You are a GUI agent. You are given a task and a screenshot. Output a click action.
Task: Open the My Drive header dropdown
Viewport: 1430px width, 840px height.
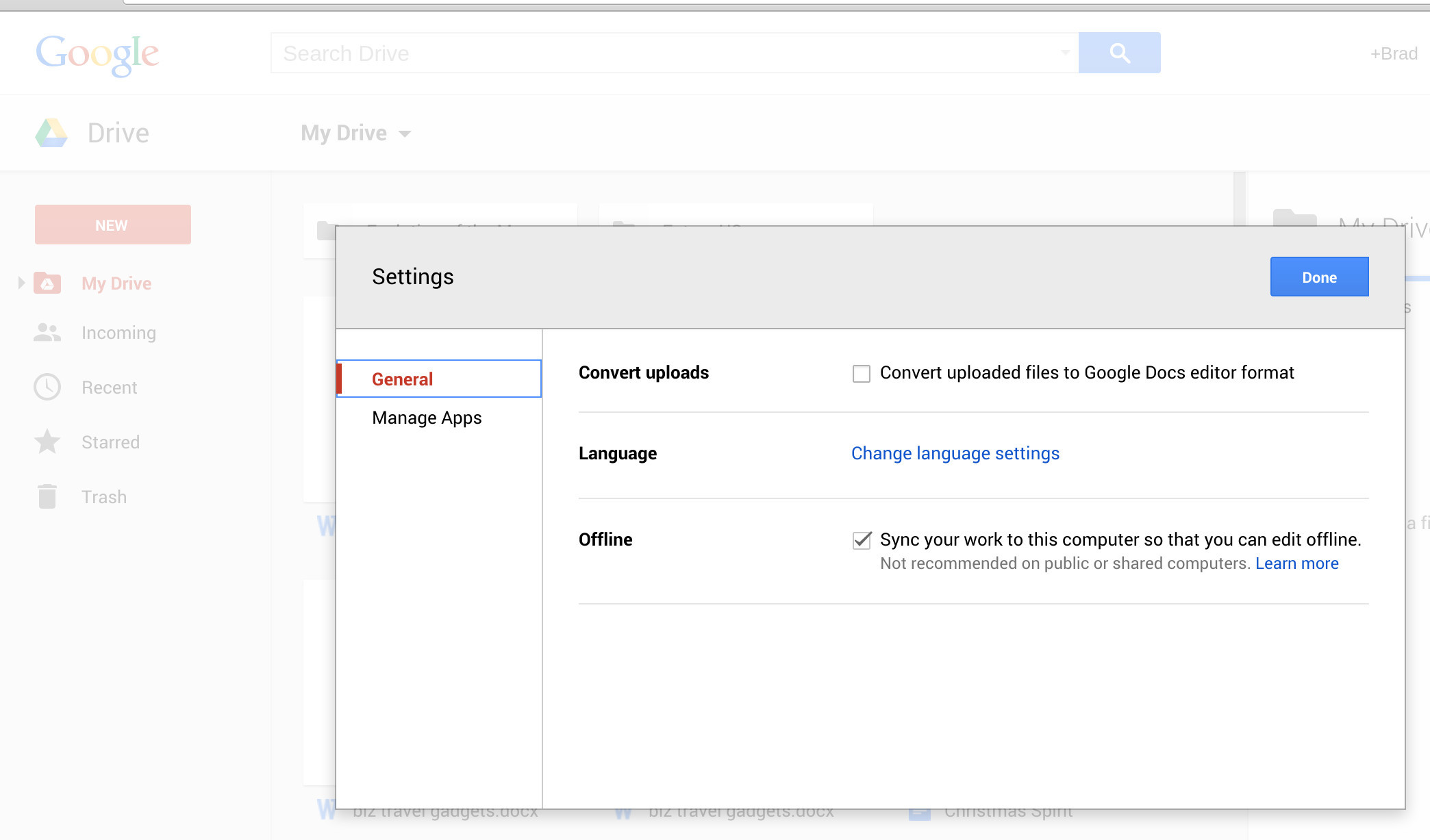tap(356, 133)
